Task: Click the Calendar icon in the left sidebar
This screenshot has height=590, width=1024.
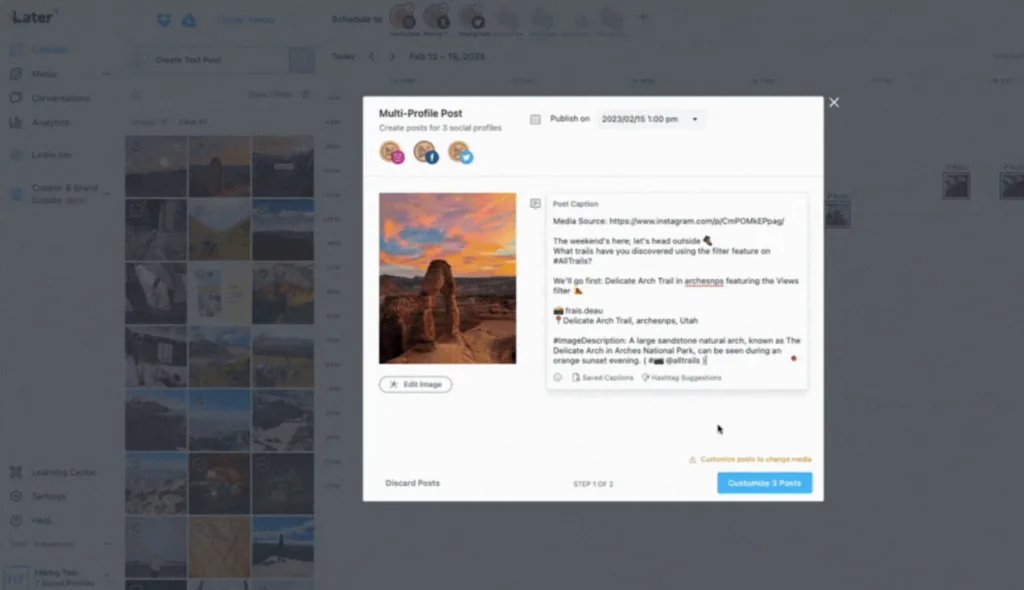Action: point(16,50)
